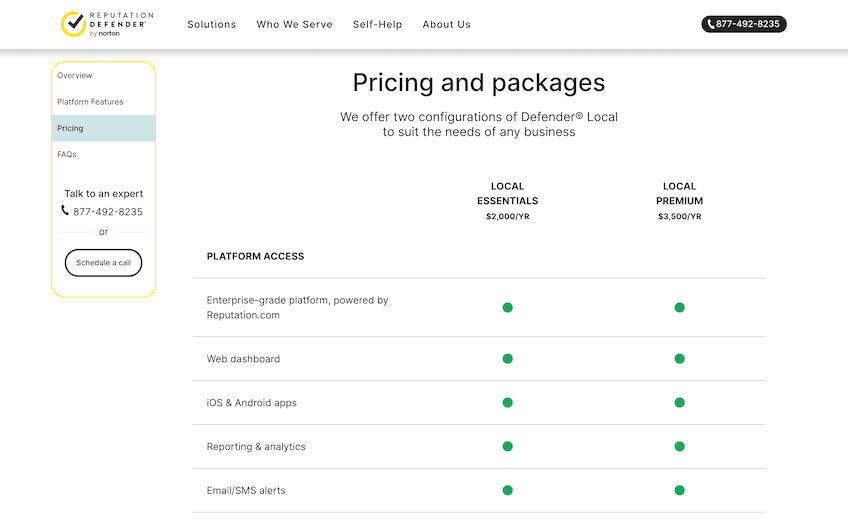This screenshot has width=848, height=524.
Task: Click green dot for Web dashboard Premium
Action: [x=679, y=359]
